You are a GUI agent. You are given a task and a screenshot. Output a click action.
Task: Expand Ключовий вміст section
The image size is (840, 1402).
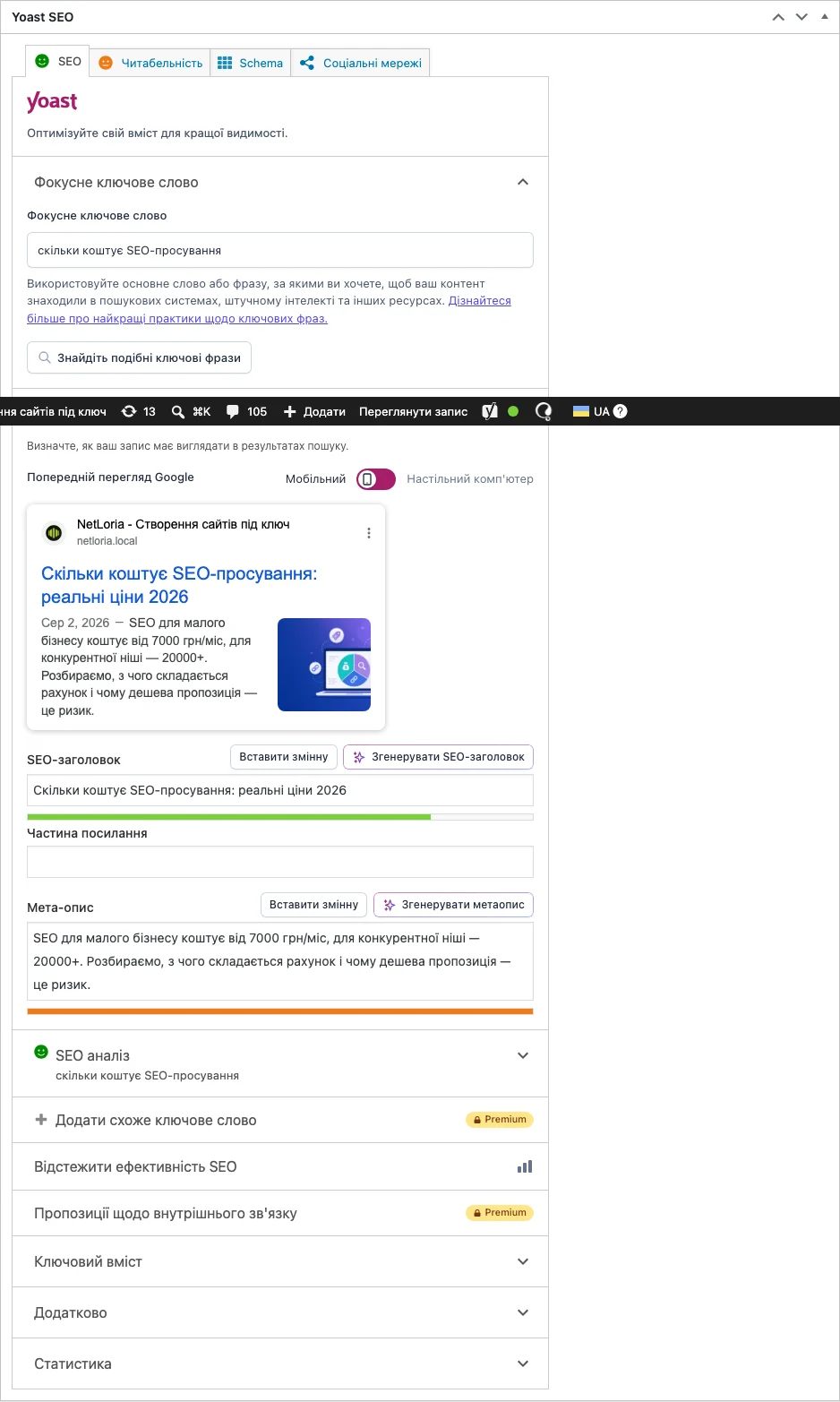pos(523,1261)
